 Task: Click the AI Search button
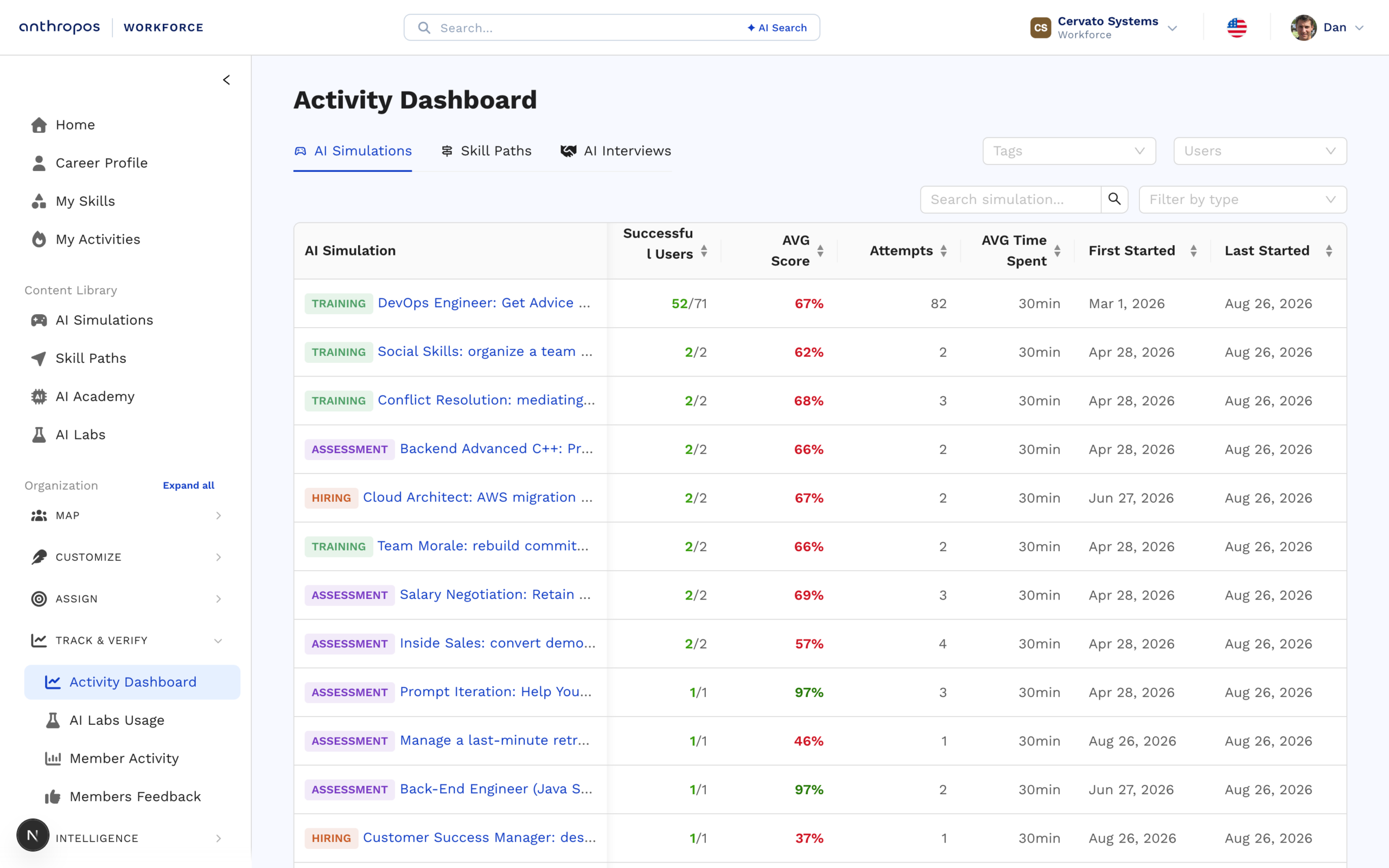coord(777,28)
